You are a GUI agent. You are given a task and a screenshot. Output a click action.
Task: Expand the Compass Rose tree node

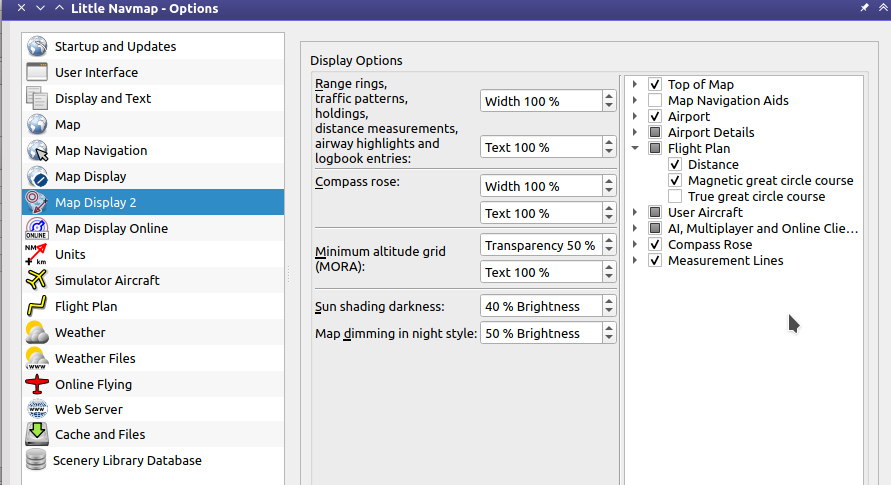tap(635, 244)
